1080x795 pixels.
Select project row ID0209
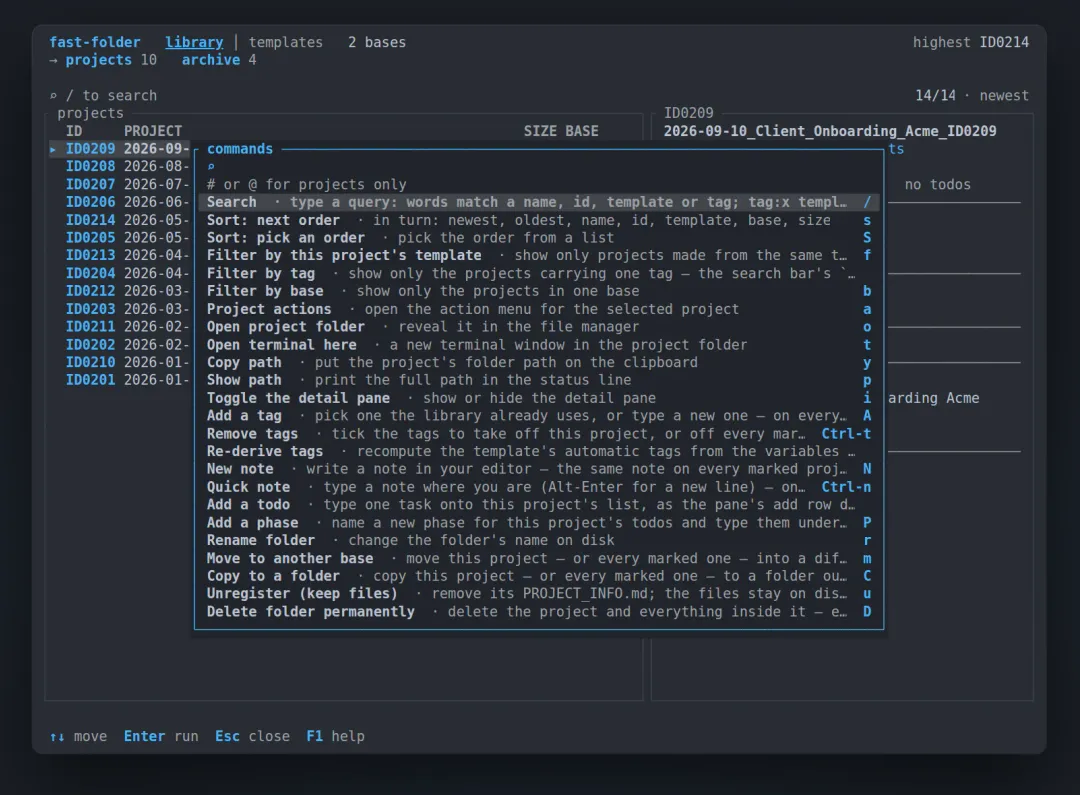120,149
